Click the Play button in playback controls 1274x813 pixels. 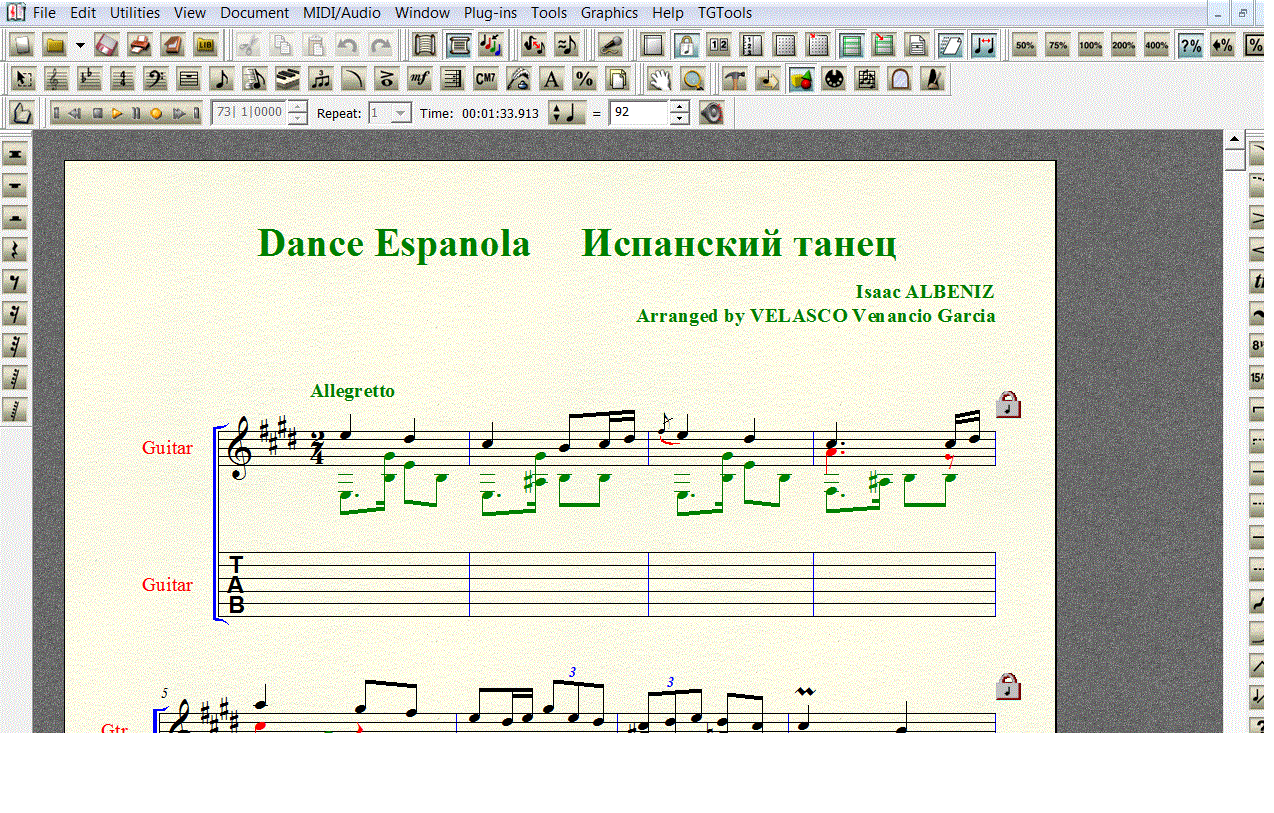click(x=117, y=113)
